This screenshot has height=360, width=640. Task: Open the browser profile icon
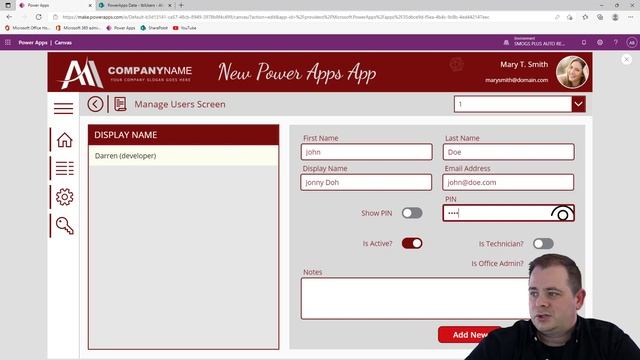click(x=615, y=17)
